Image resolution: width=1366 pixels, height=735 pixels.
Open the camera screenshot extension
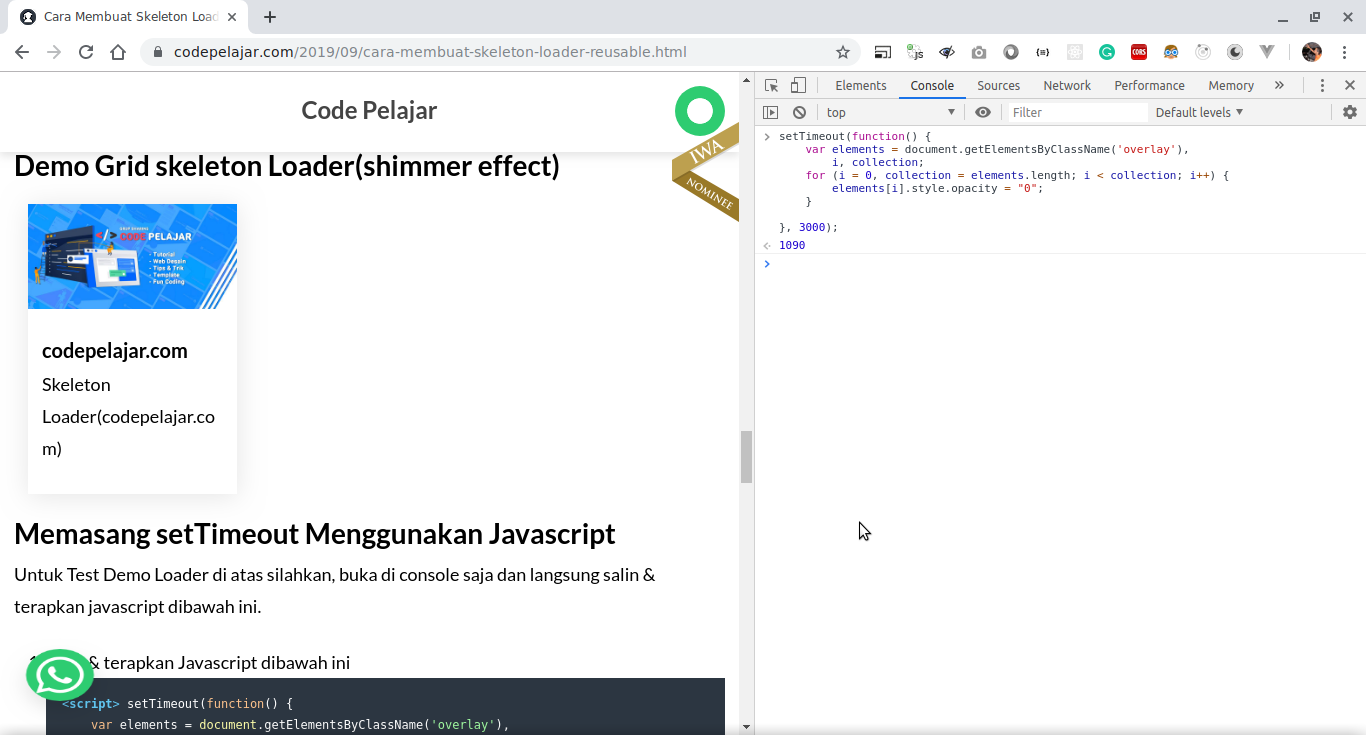pos(979,52)
